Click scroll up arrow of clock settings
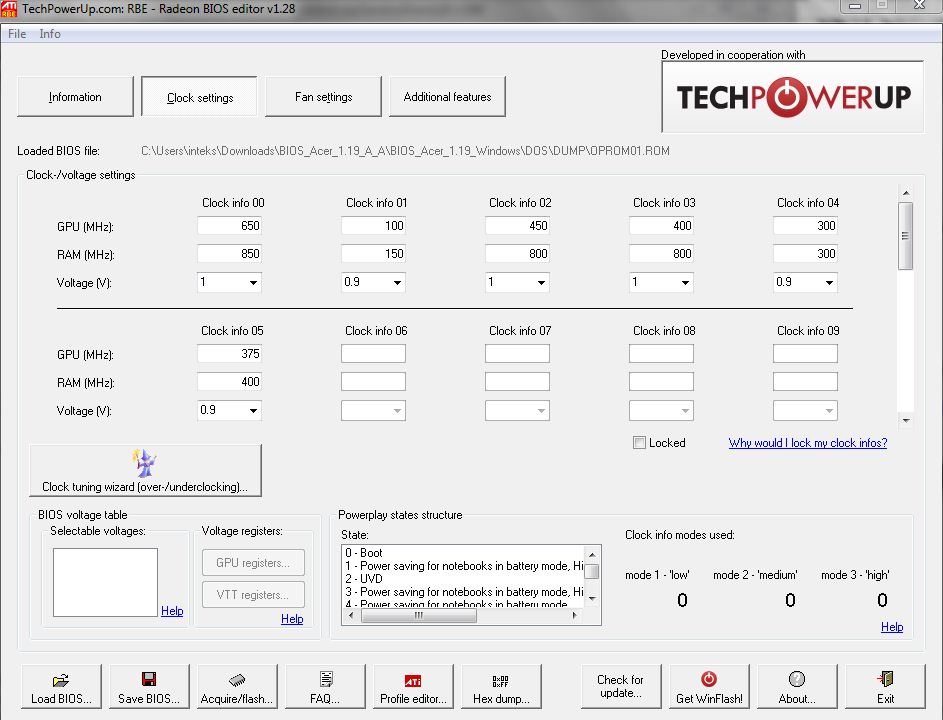The image size is (943, 720). (906, 193)
